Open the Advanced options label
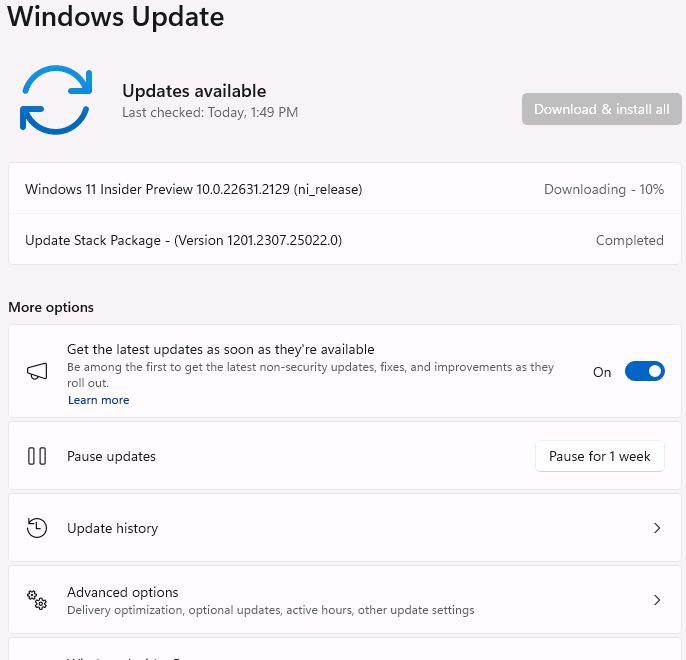This screenshot has height=660, width=686. click(122, 592)
